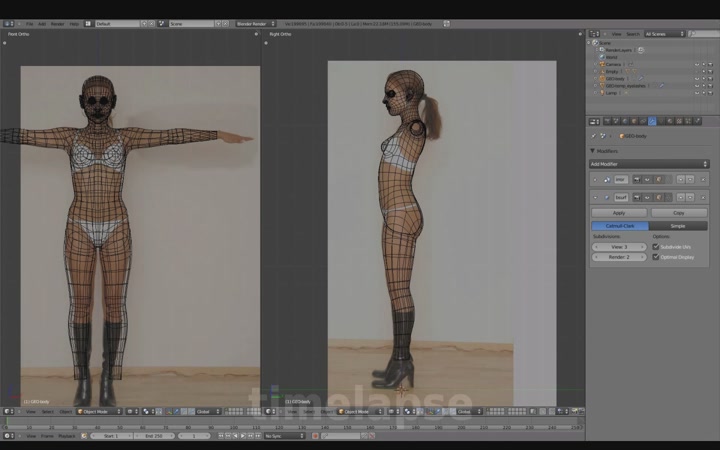Click the auto keyframe record button
Screen dimensions: 720x450
tap(315, 436)
